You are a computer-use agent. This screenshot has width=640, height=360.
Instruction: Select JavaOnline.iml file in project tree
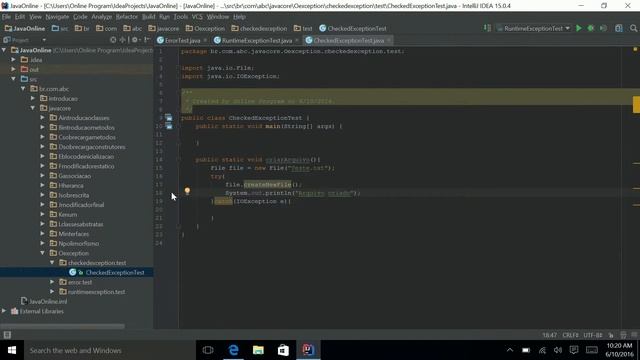48,302
